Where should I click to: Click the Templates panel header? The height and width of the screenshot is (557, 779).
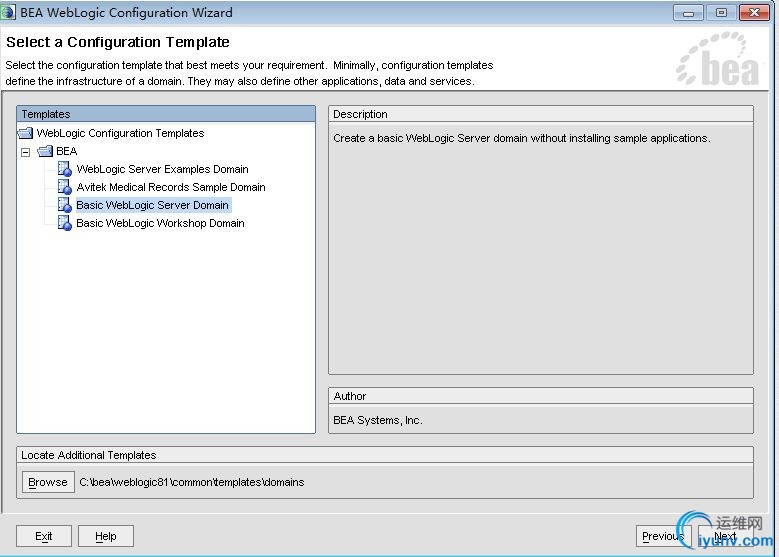[166, 114]
